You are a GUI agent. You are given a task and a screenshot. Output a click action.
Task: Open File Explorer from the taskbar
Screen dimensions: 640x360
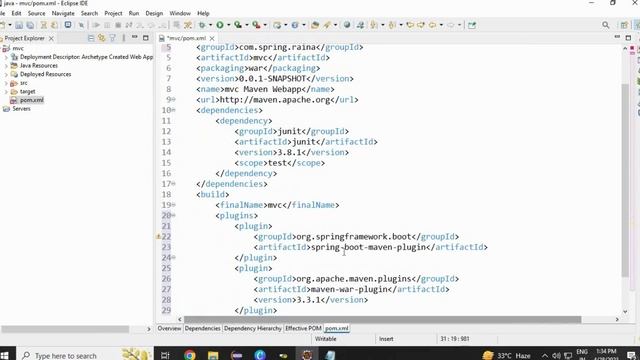coord(213,355)
